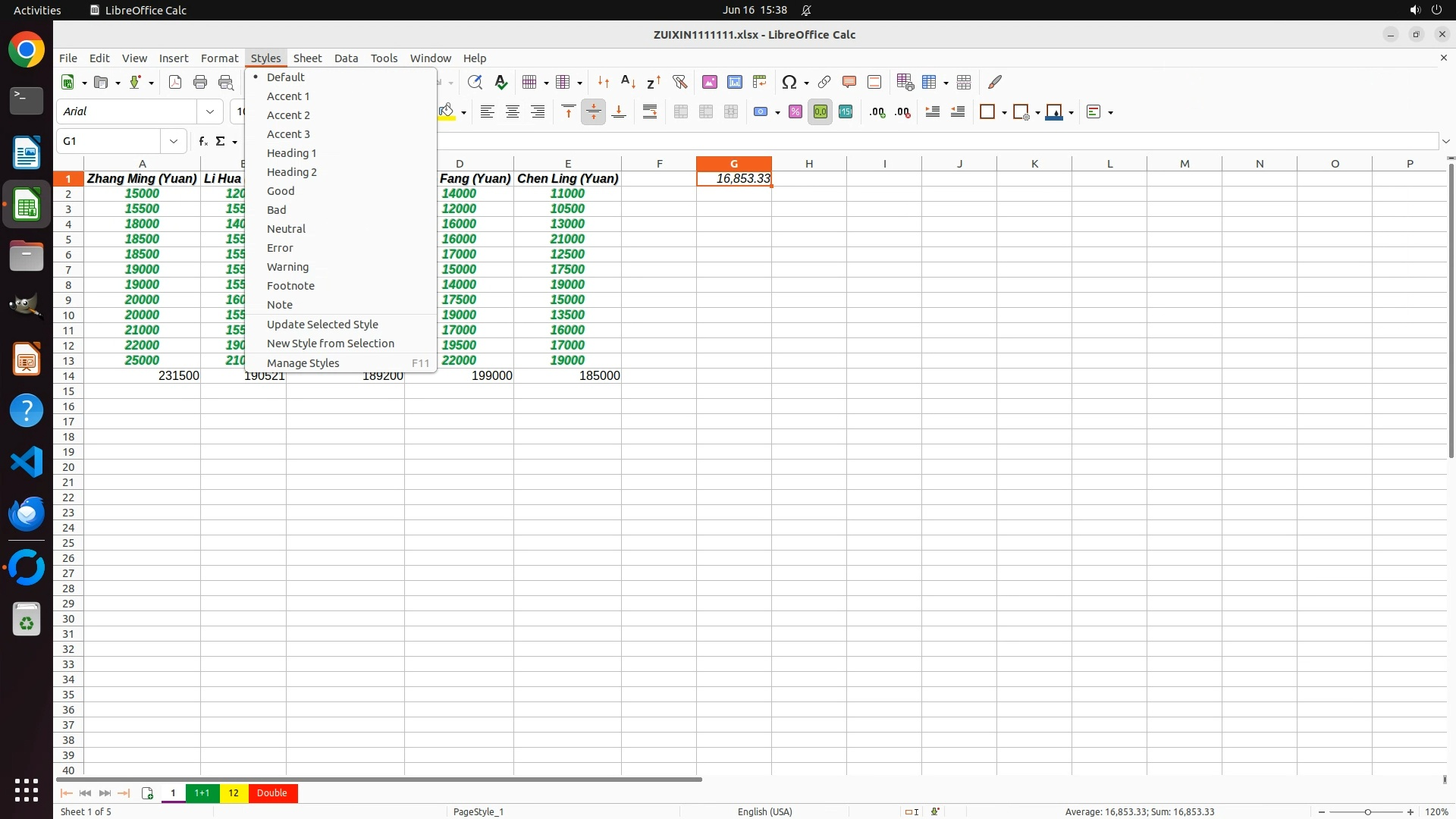1456x819 pixels.
Task: Choose Heading 1 from the Styles menu
Action: 292,153
